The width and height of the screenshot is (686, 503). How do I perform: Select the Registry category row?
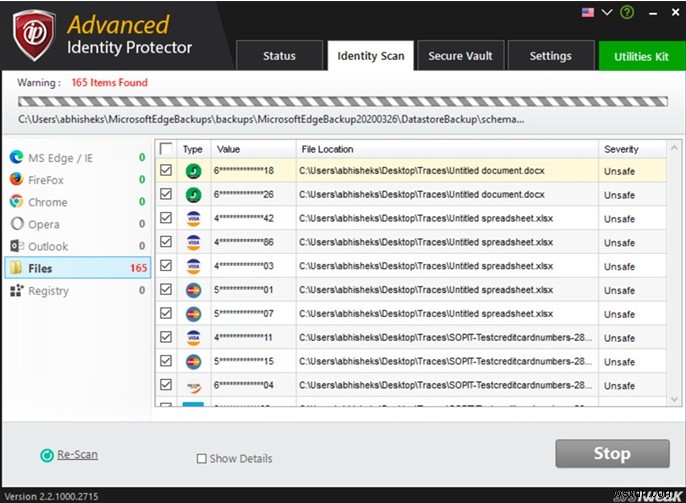click(77, 290)
